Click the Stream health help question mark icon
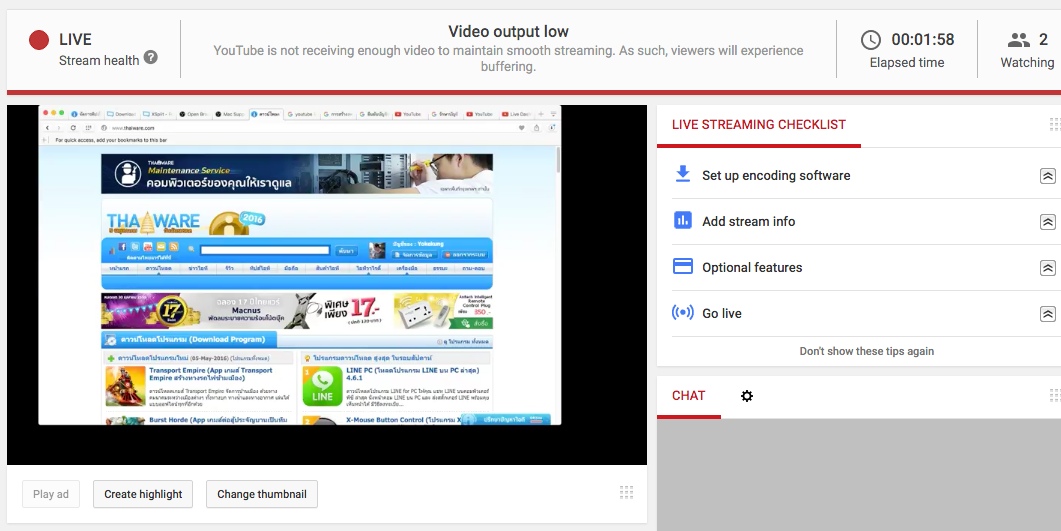The height and width of the screenshot is (531, 1061). [151, 58]
